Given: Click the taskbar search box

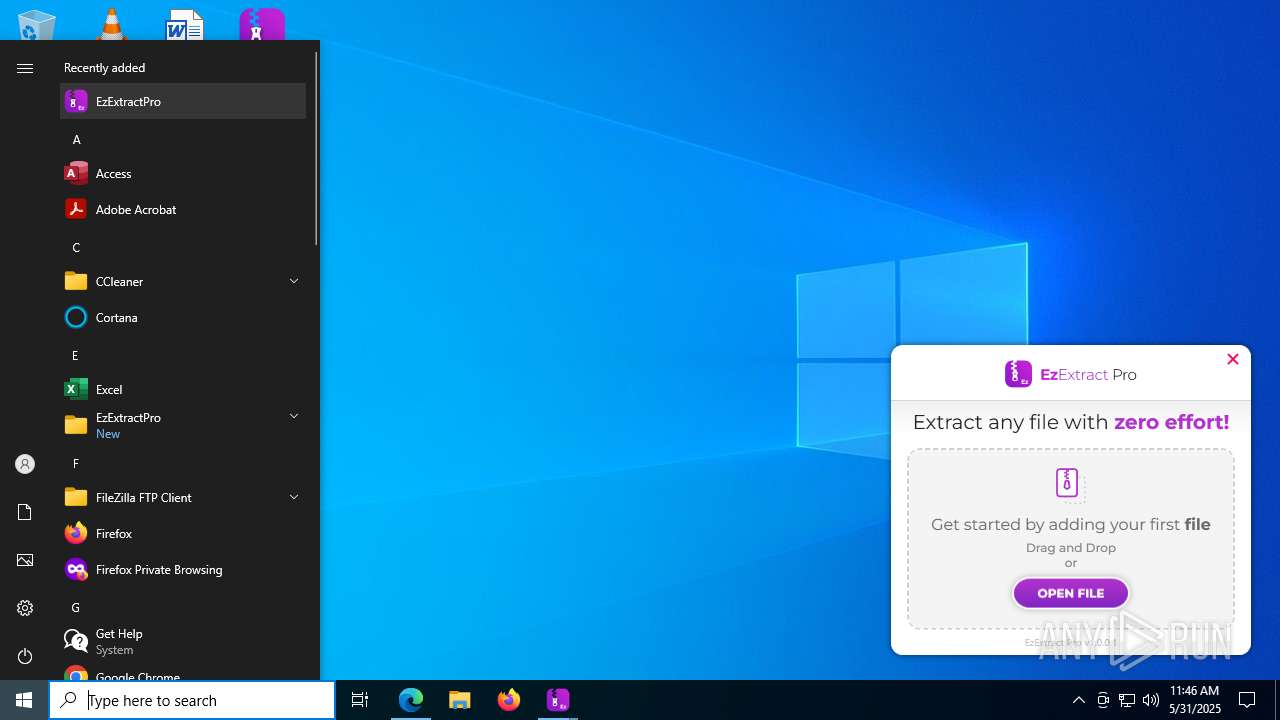Looking at the screenshot, I should coord(192,700).
